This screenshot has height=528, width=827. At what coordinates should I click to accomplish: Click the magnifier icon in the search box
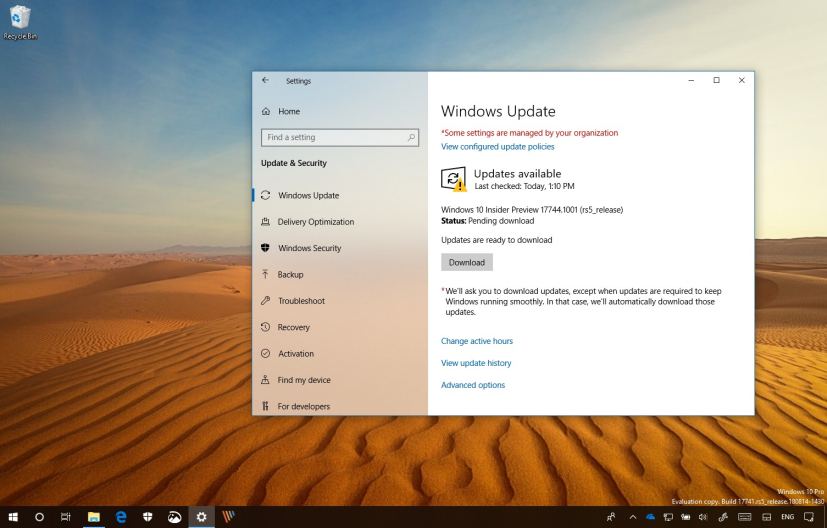pos(411,137)
